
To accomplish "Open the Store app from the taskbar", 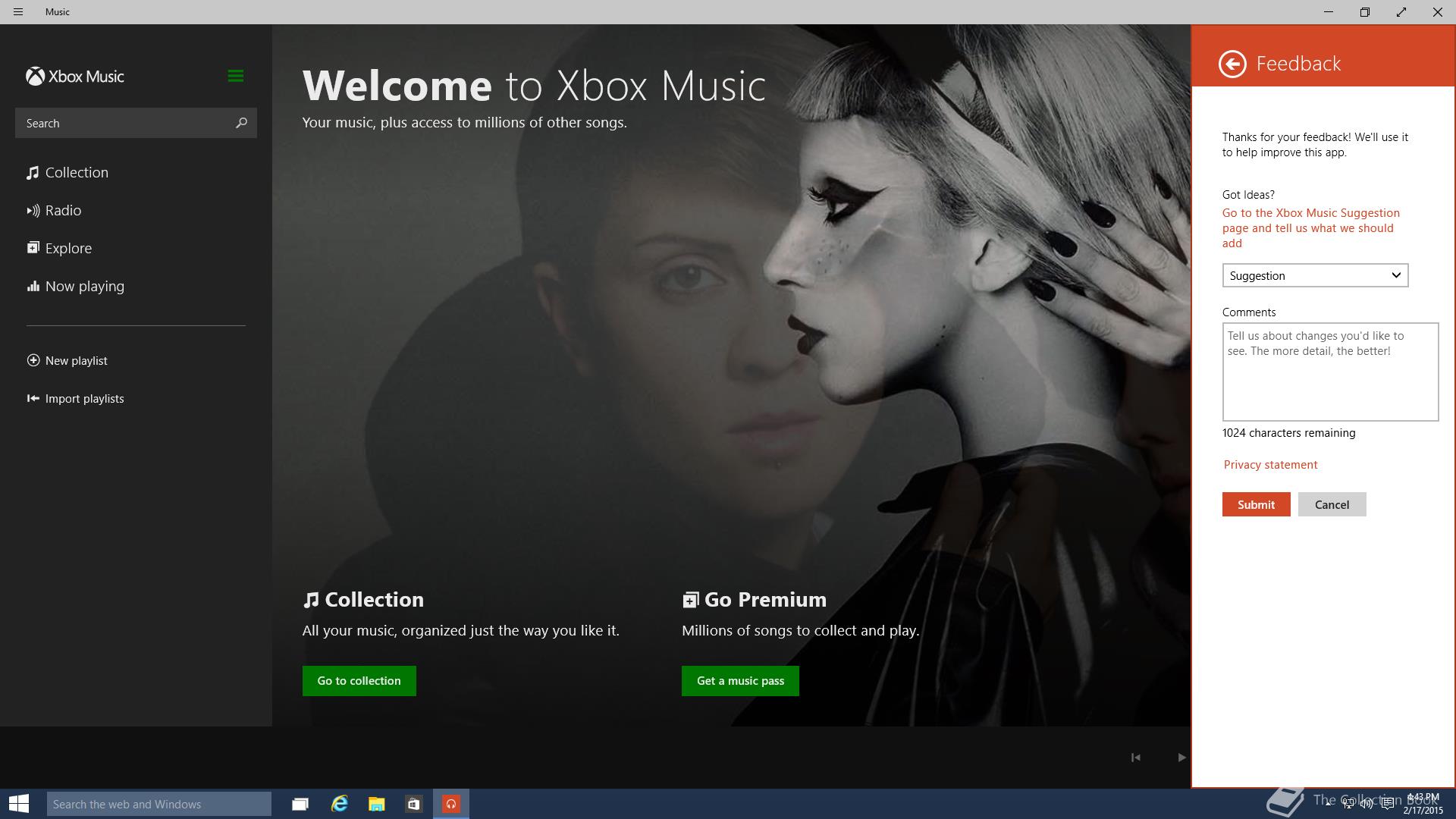I will (413, 804).
